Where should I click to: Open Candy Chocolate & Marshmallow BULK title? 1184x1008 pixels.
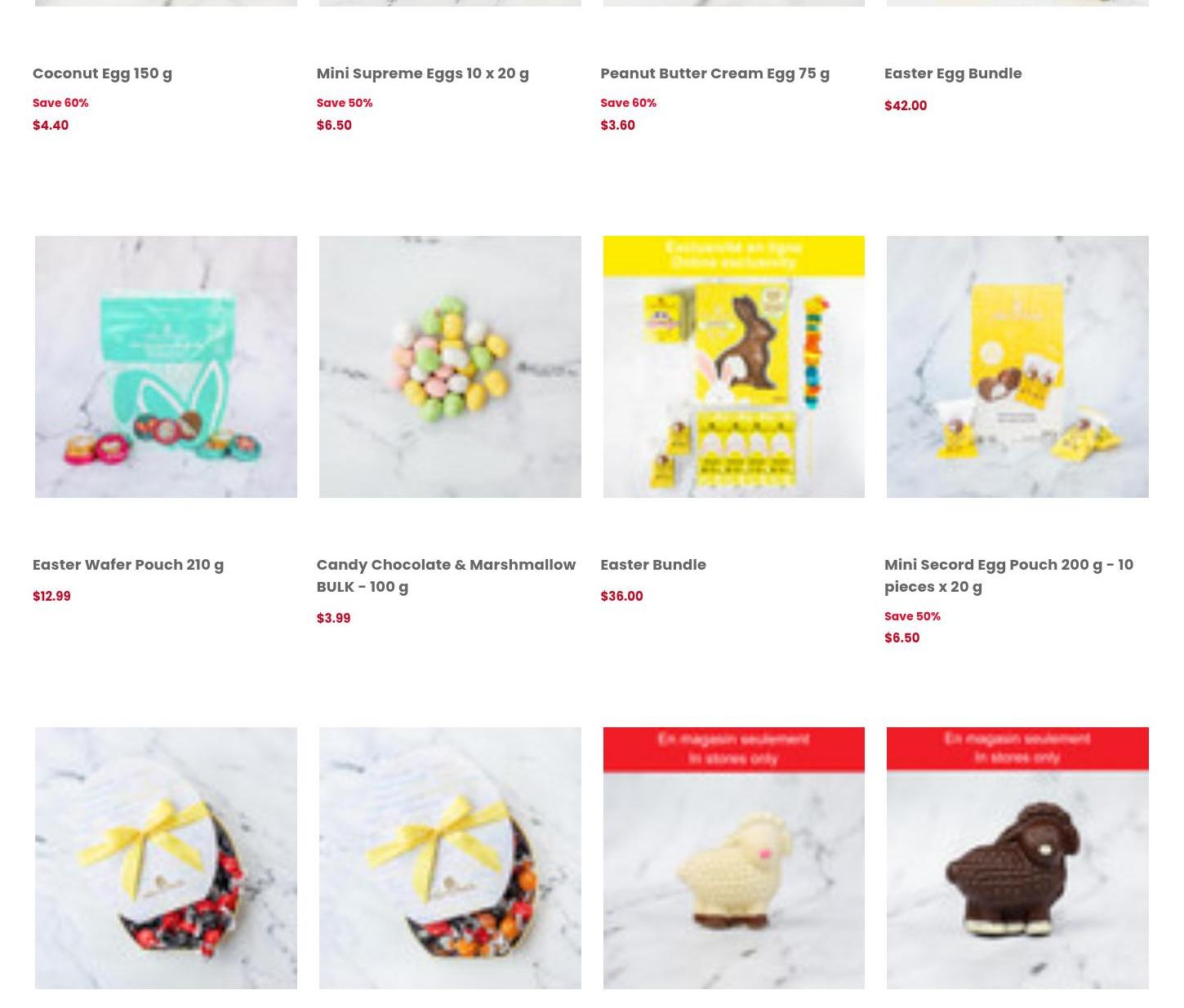coord(446,575)
